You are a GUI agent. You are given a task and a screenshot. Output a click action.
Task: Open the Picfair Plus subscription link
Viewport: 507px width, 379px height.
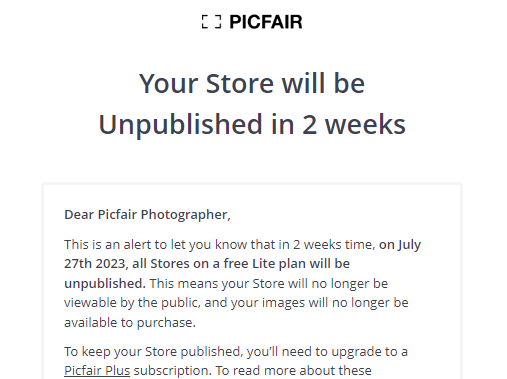pyautogui.click(x=97, y=370)
